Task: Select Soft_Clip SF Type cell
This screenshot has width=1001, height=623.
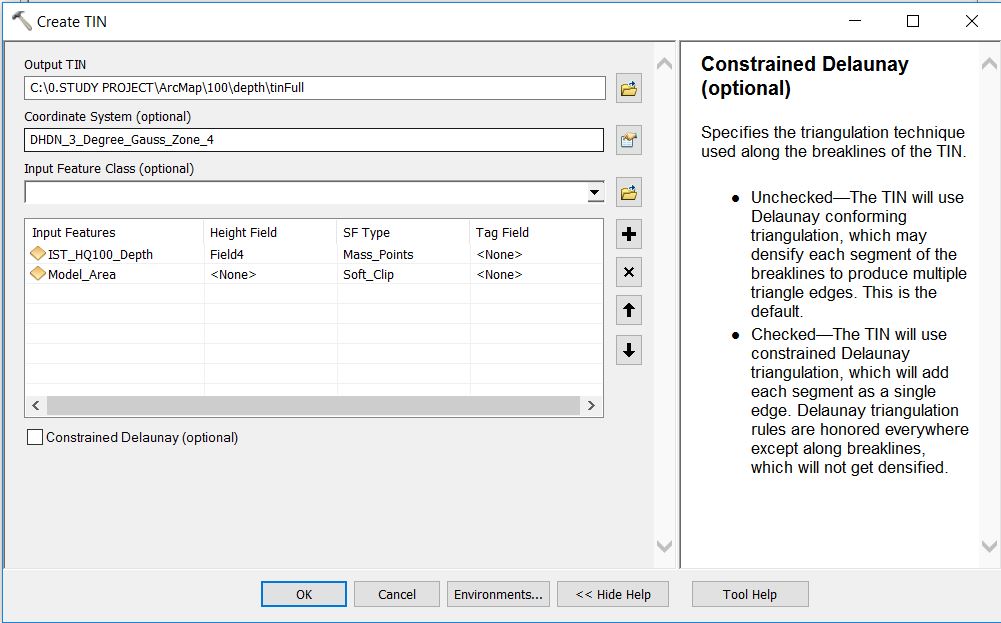Action: click(x=403, y=274)
